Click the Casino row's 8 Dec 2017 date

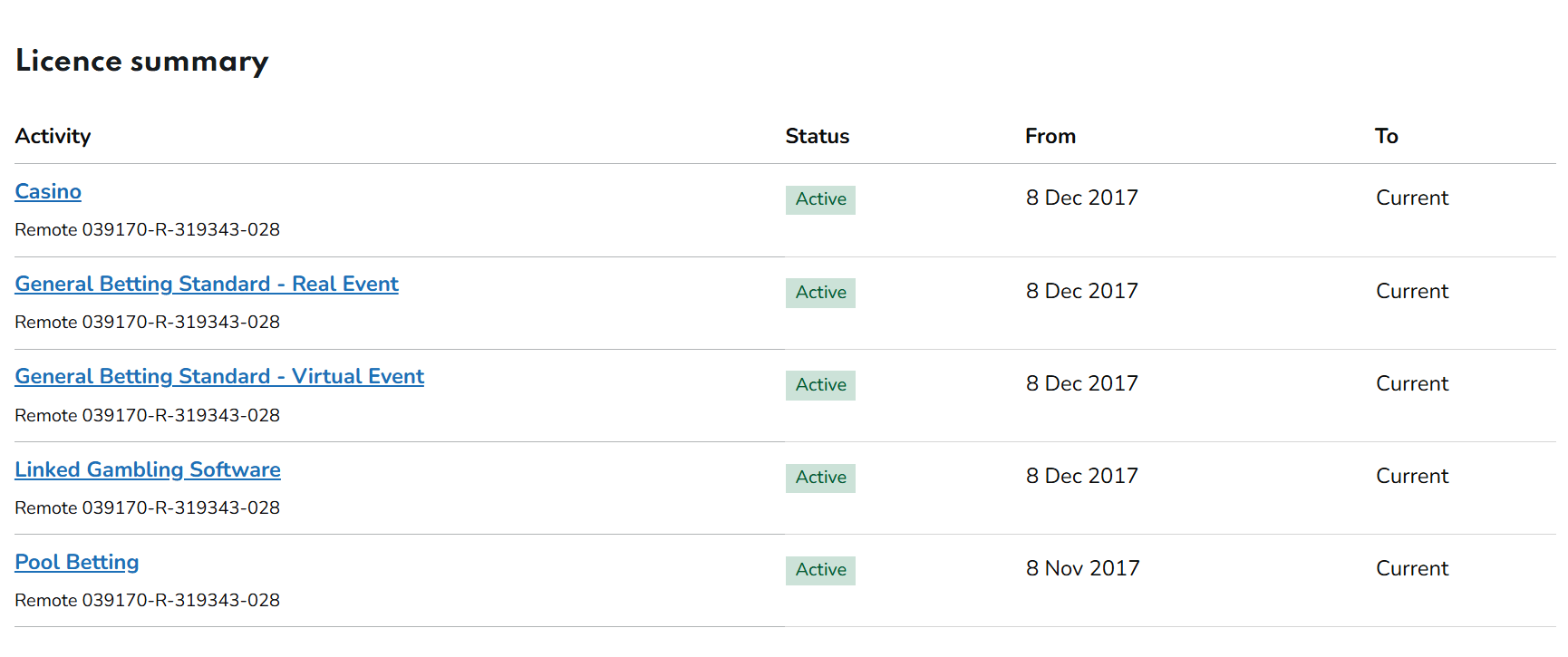[1082, 198]
